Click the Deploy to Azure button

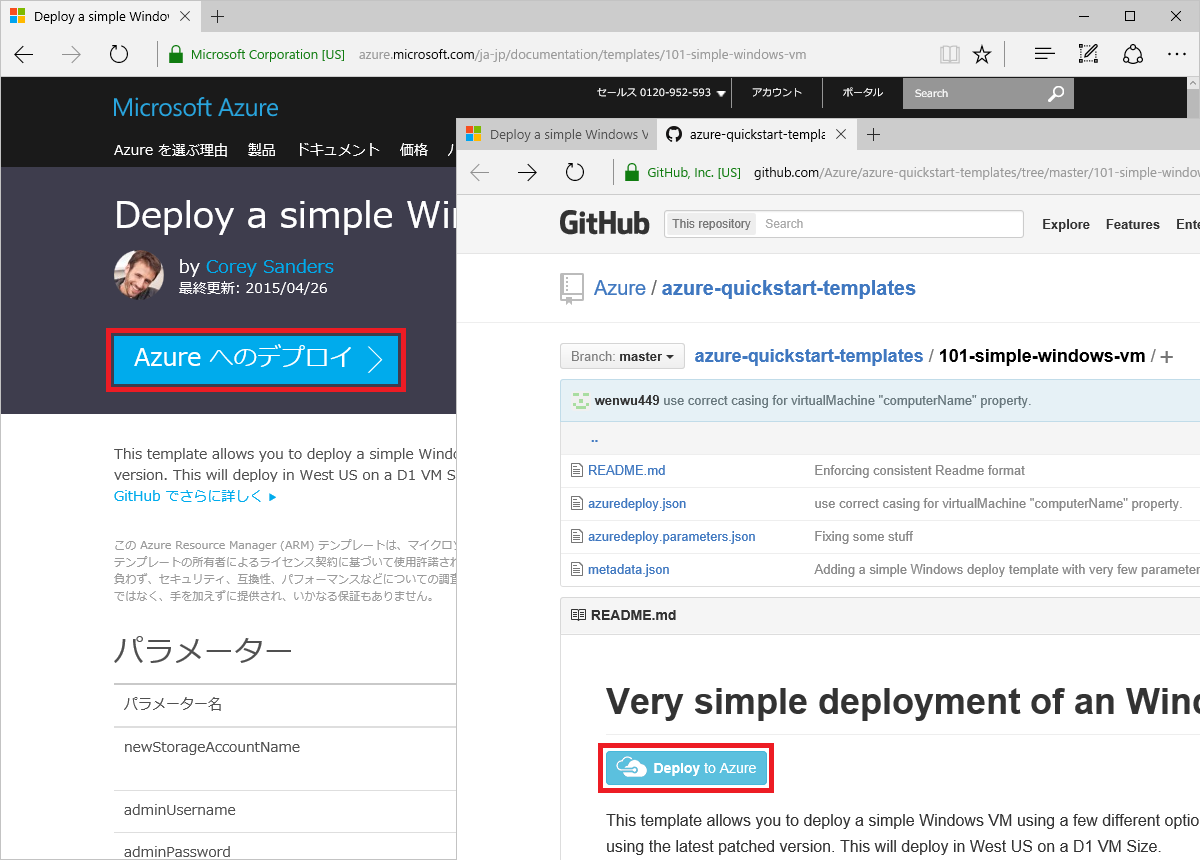pyautogui.click(x=686, y=768)
